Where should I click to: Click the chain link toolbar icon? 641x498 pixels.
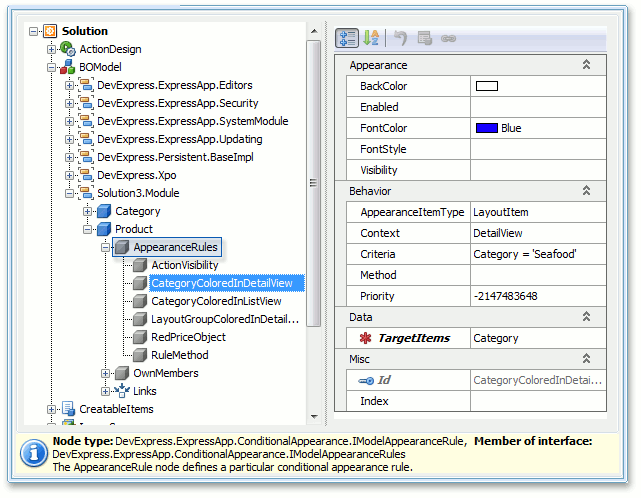tap(448, 38)
